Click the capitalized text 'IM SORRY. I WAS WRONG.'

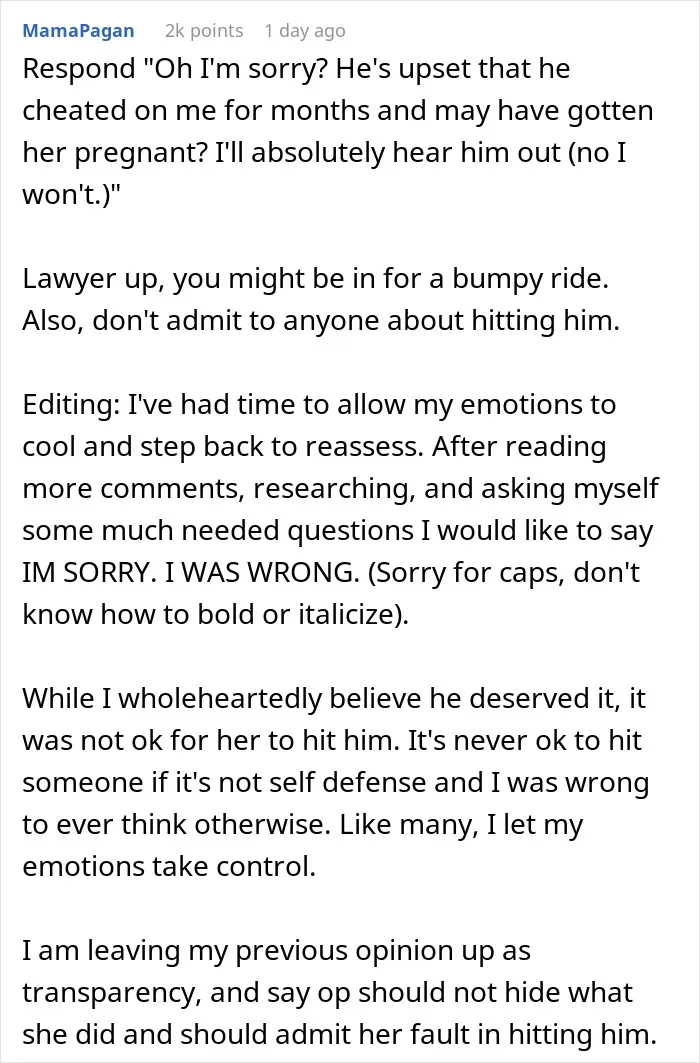pos(191,573)
